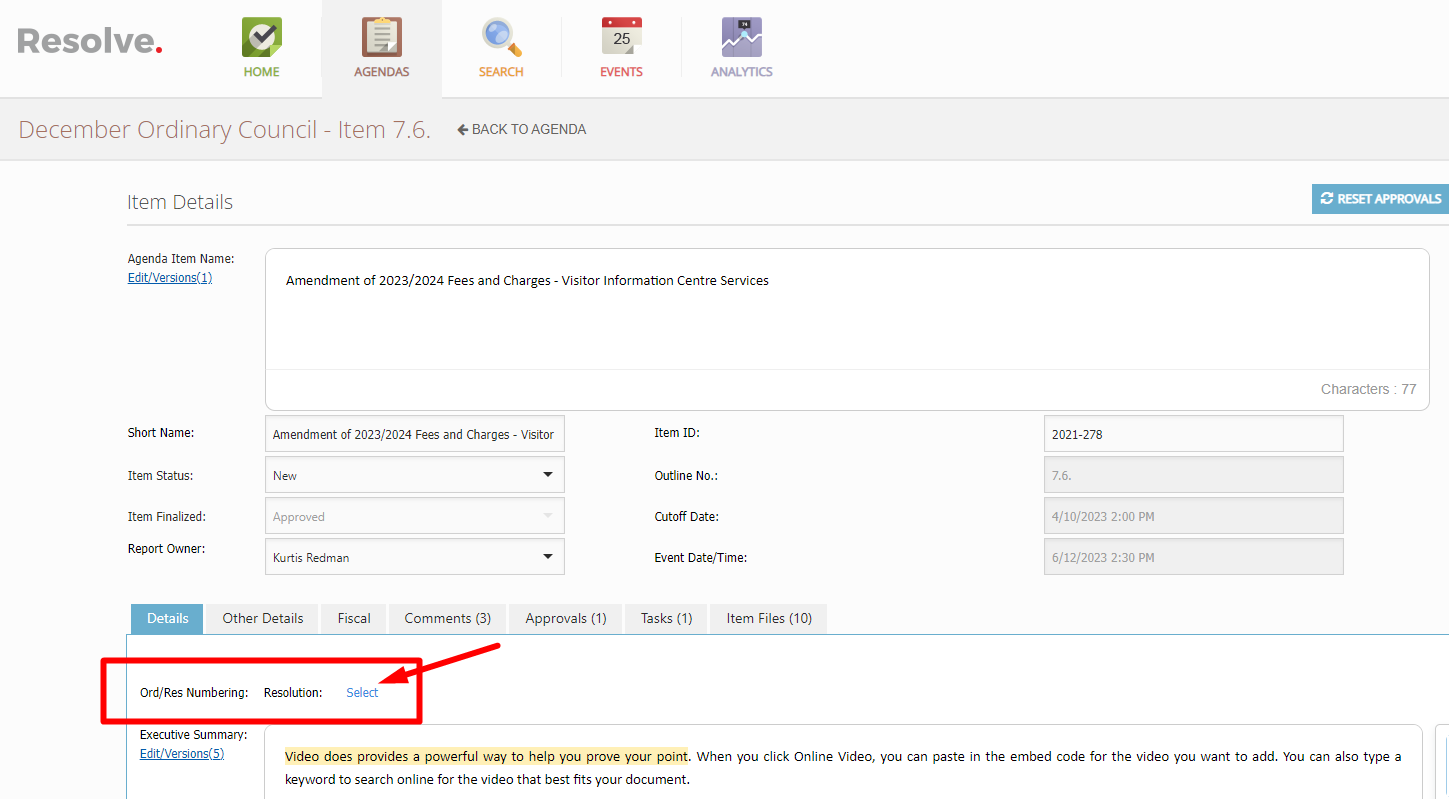The height and width of the screenshot is (799, 1449).
Task: Click the ANALYTICS label in navigation
Action: [x=742, y=72]
